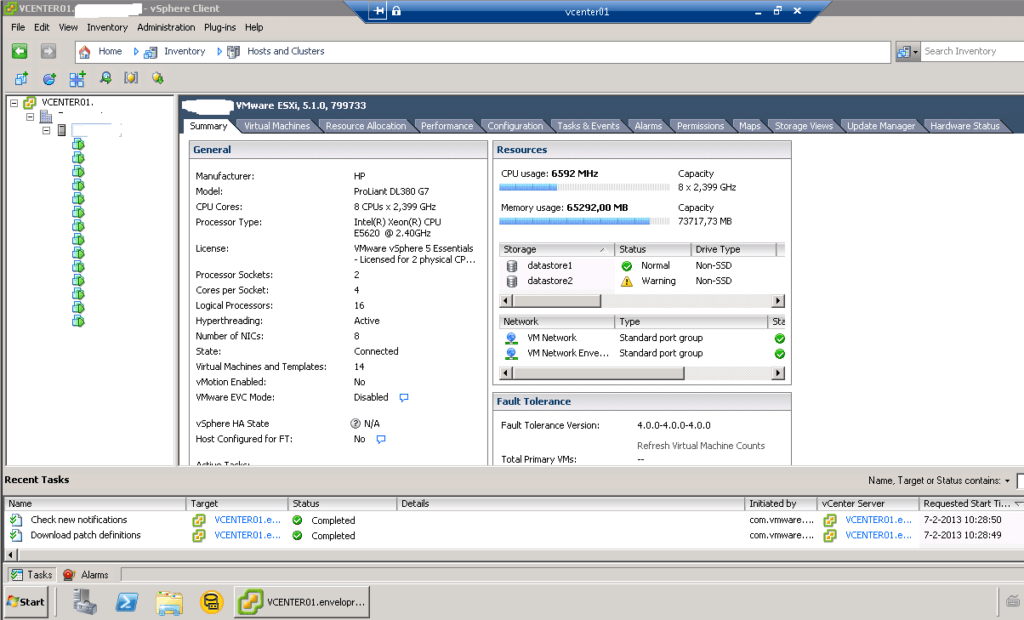Sort by the Storage column header

point(556,250)
